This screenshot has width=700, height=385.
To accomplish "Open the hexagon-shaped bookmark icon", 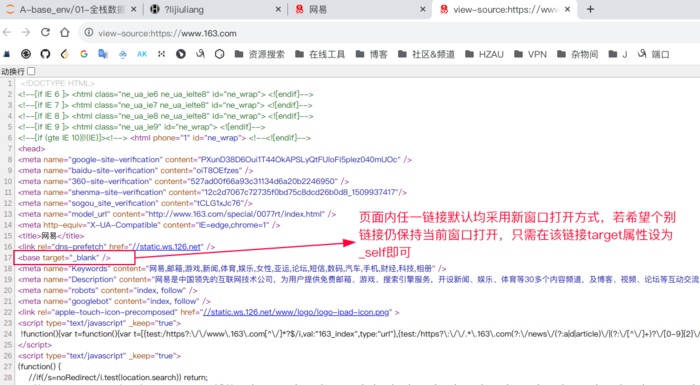I will tap(219, 54).
